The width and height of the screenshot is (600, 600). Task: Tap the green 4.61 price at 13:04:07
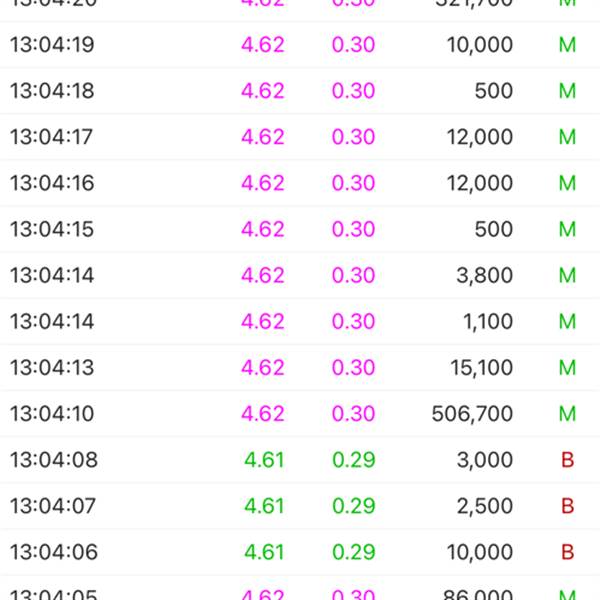[x=264, y=506]
